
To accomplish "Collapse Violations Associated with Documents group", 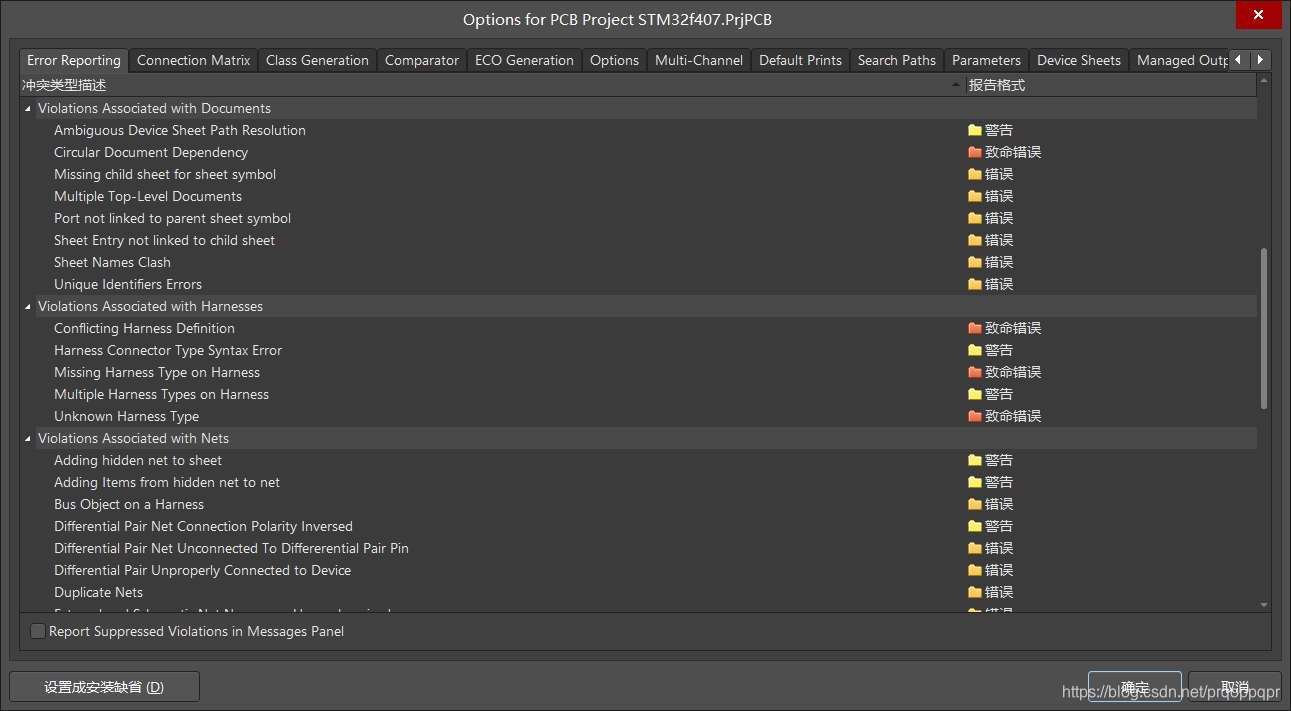I will [28, 108].
